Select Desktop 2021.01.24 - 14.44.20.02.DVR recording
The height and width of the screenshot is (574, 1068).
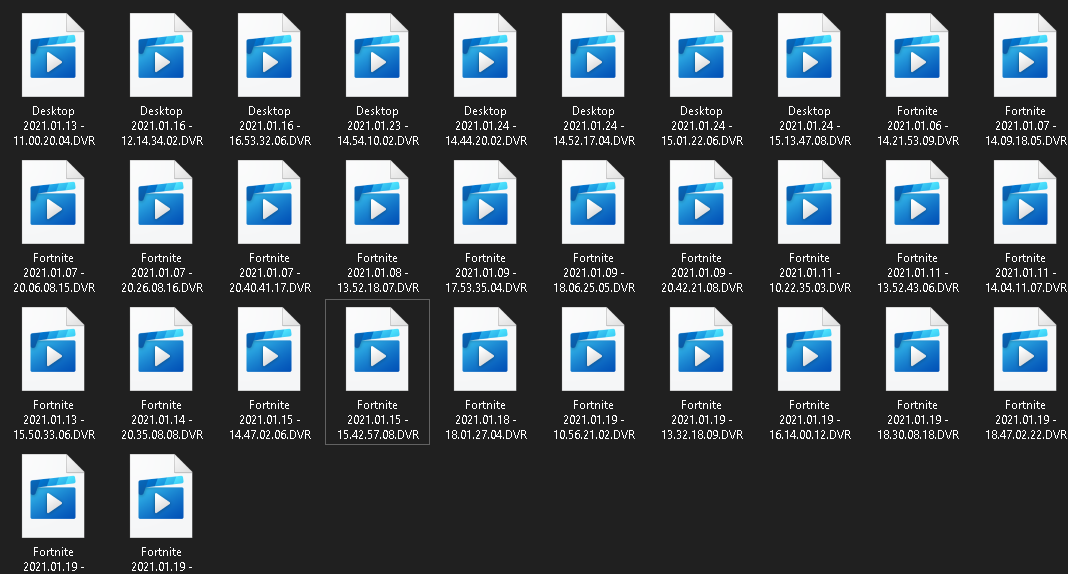tap(485, 80)
